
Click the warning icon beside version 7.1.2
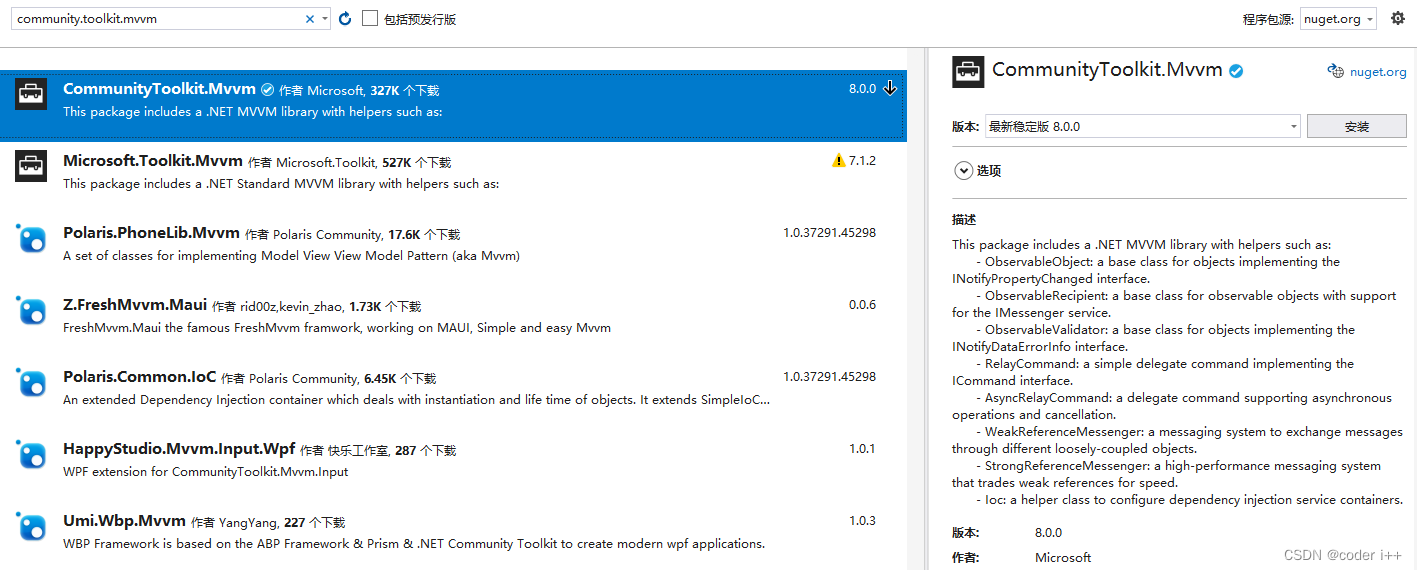838,161
